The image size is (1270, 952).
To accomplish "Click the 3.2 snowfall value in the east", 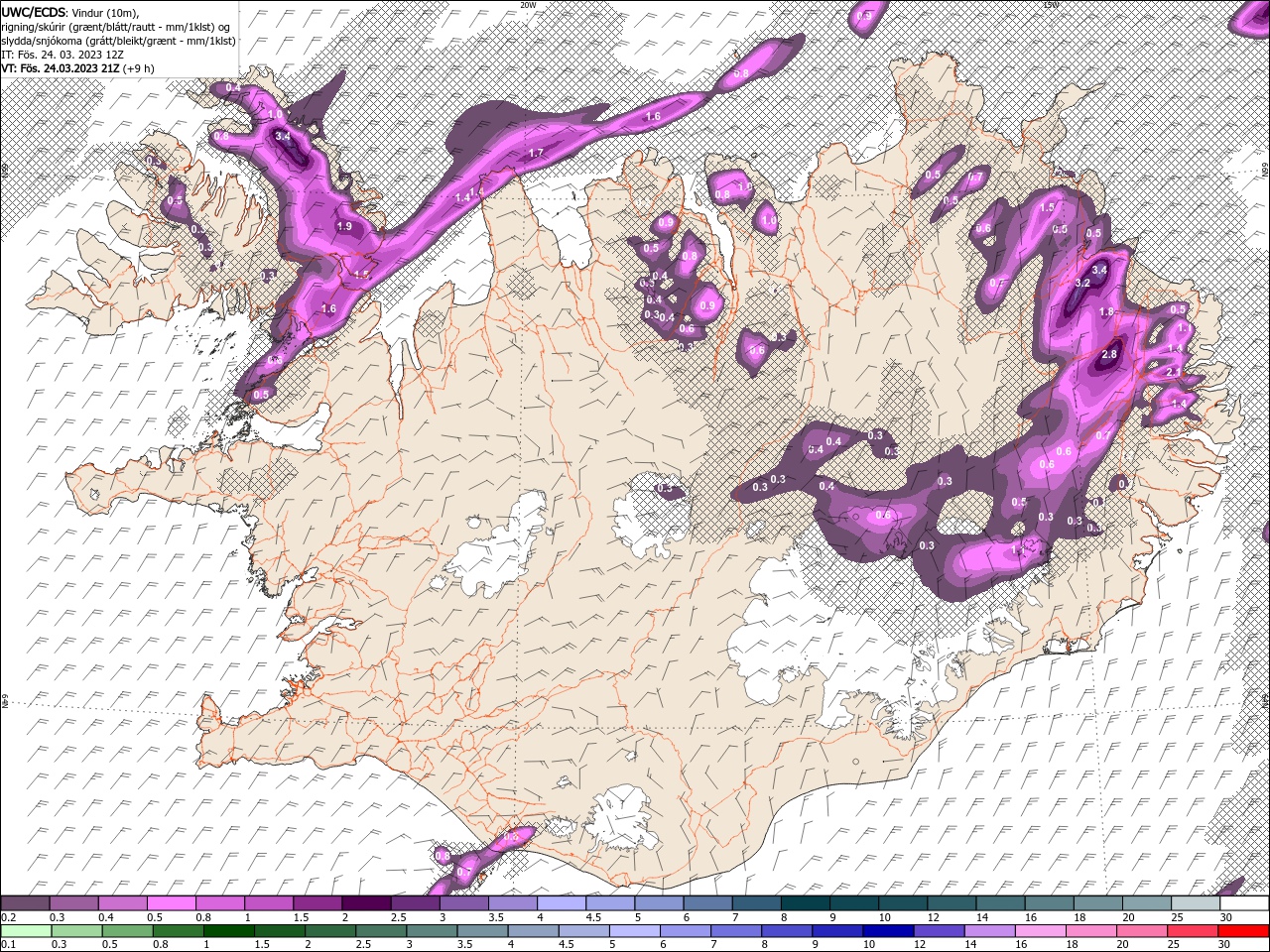I will click(x=1082, y=283).
